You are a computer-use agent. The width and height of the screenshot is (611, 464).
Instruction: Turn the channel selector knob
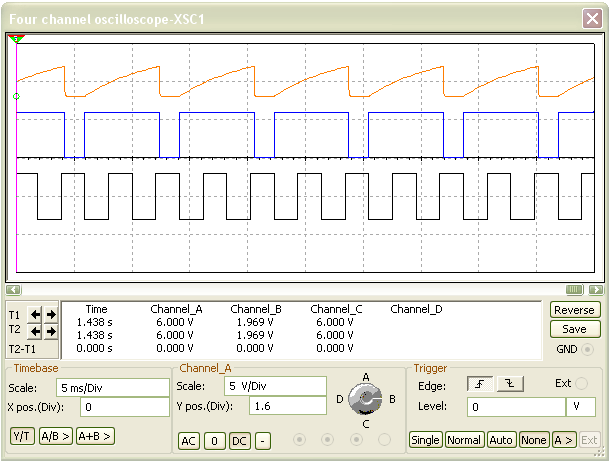point(365,399)
